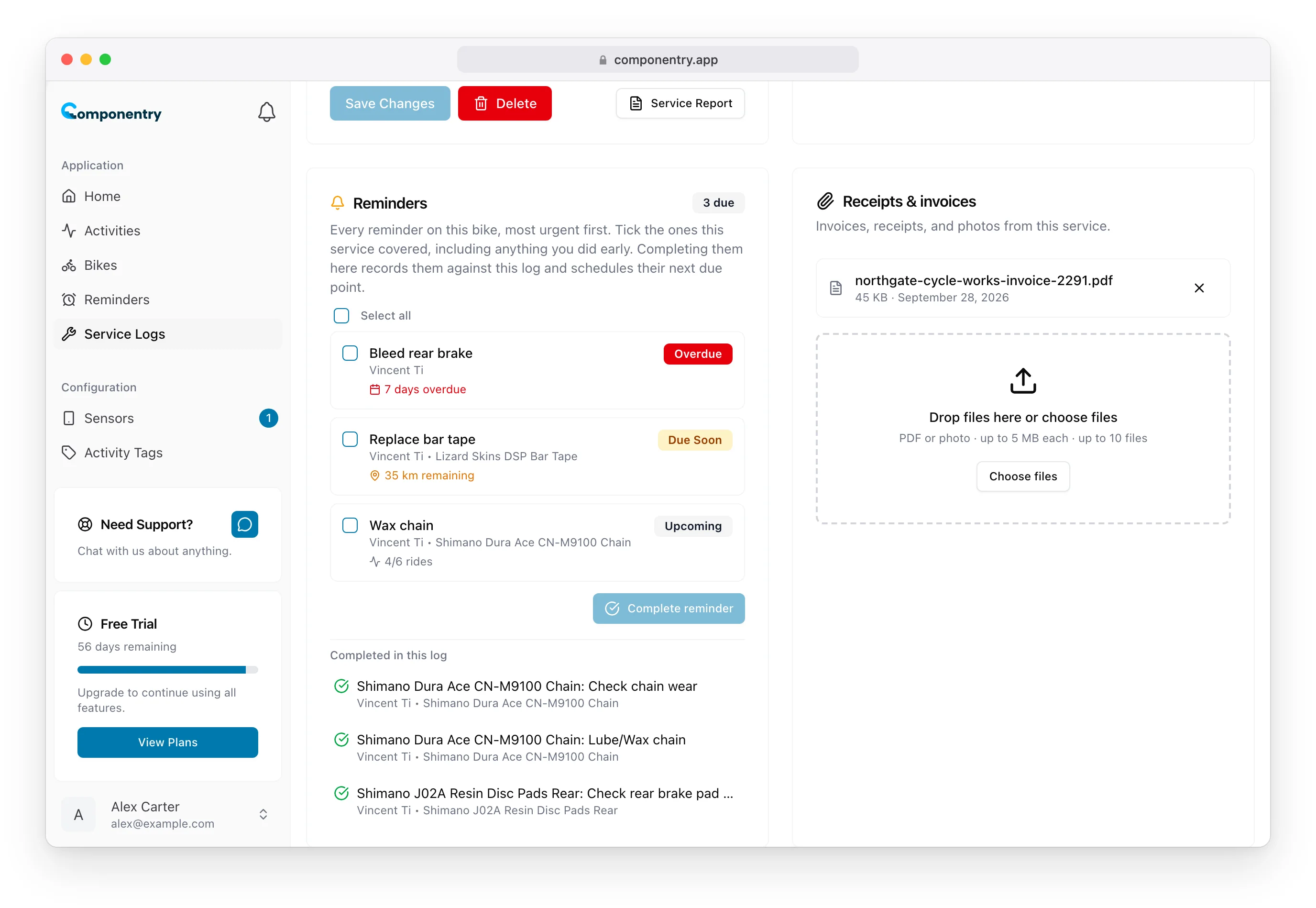
Task: Click the 3 due badge
Action: (x=718, y=202)
